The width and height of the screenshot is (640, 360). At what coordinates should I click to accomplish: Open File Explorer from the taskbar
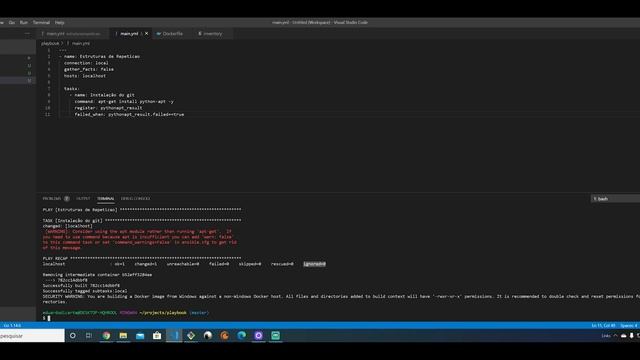pos(123,336)
